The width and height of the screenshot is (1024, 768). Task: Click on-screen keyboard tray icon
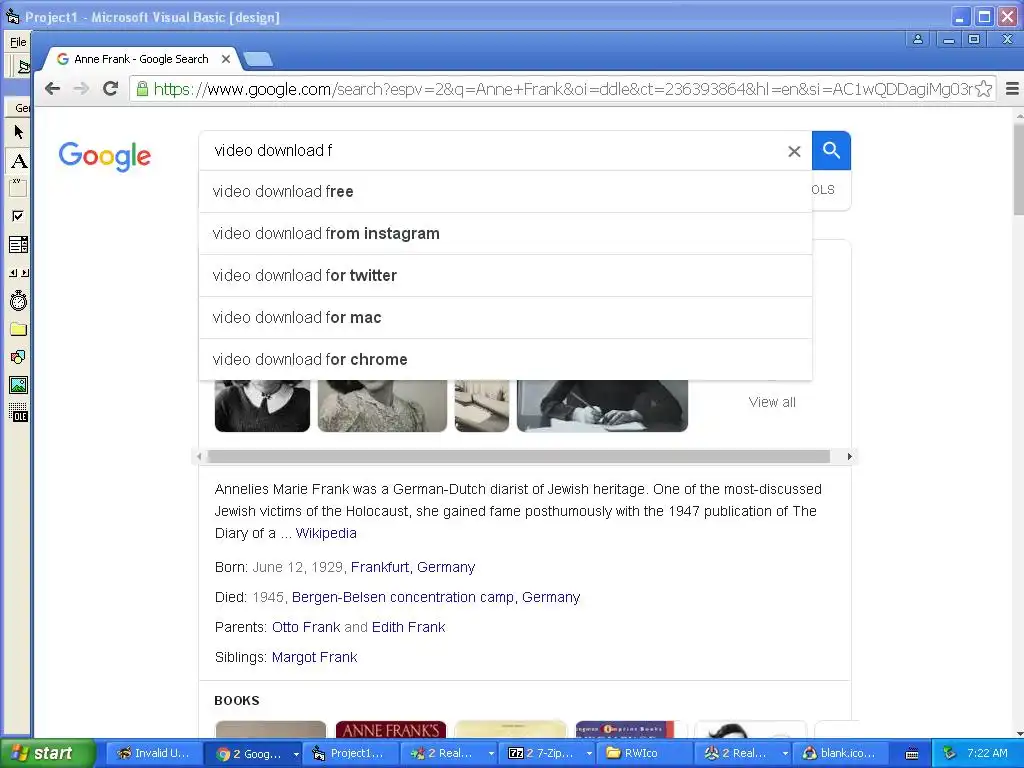(912, 754)
